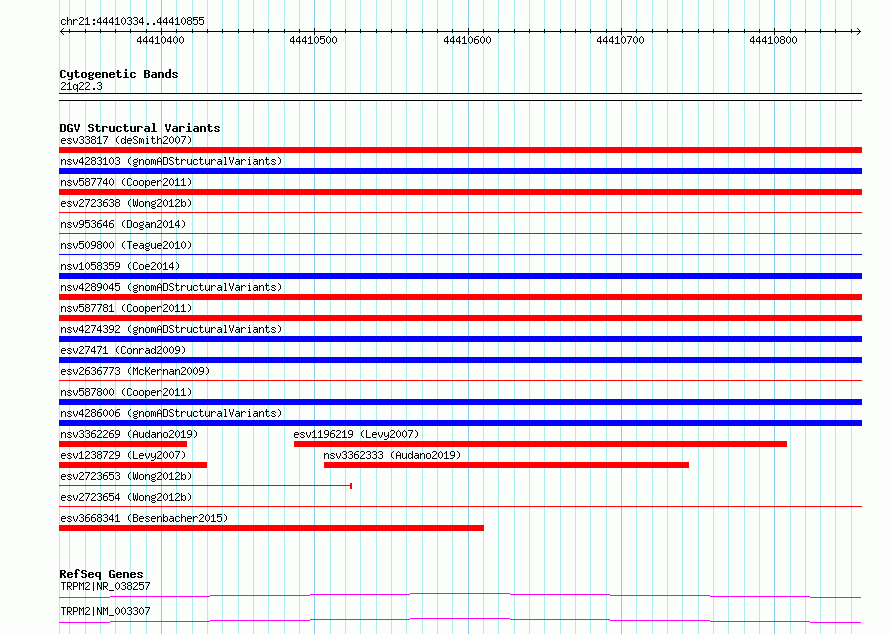Open variant label nsv953646 (Dogan2014)
The width and height of the screenshot is (890, 634).
point(123,224)
